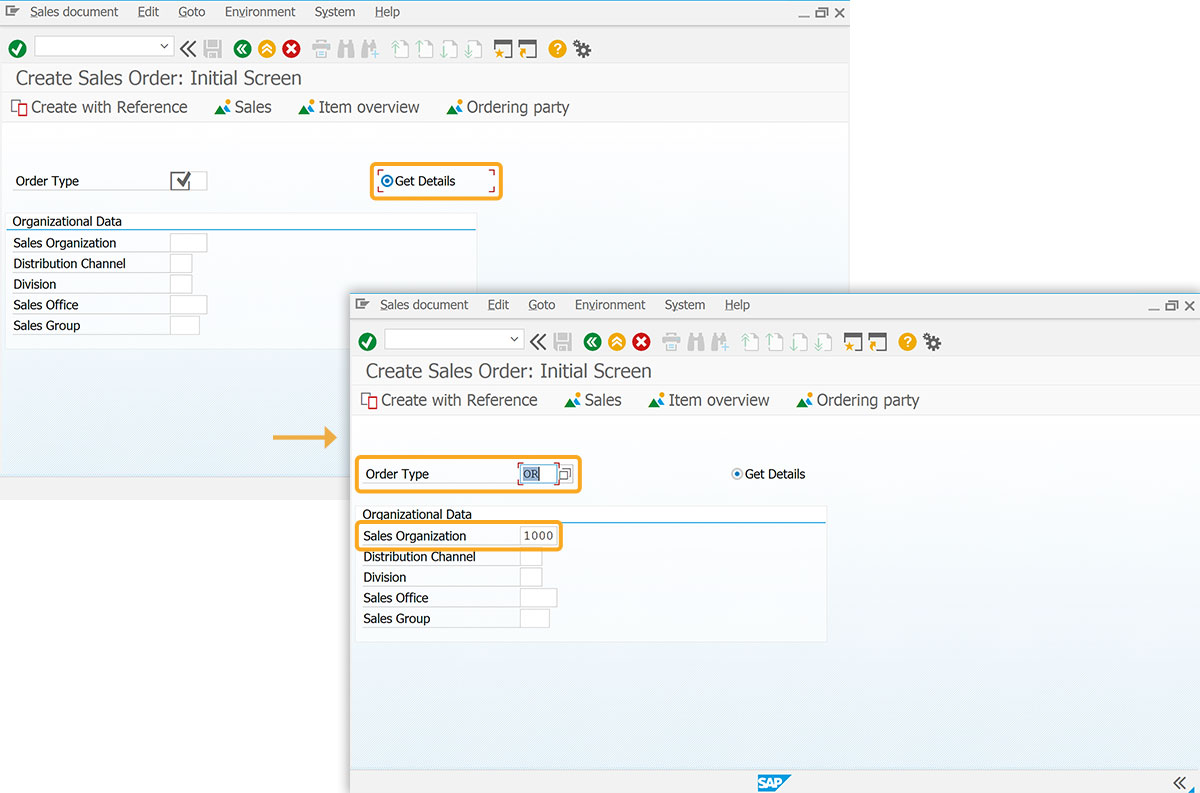
Task: Open Customize Local Layout gear in rear window
Action: click(x=582, y=48)
